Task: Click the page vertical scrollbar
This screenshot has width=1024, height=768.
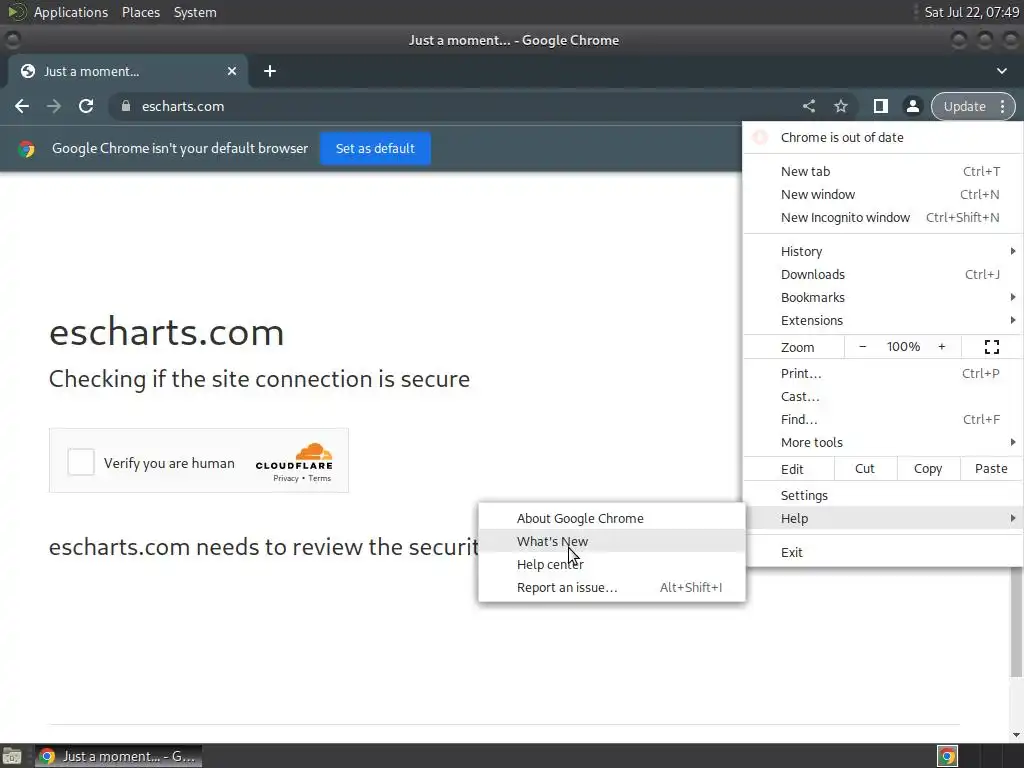Action: [1016, 622]
